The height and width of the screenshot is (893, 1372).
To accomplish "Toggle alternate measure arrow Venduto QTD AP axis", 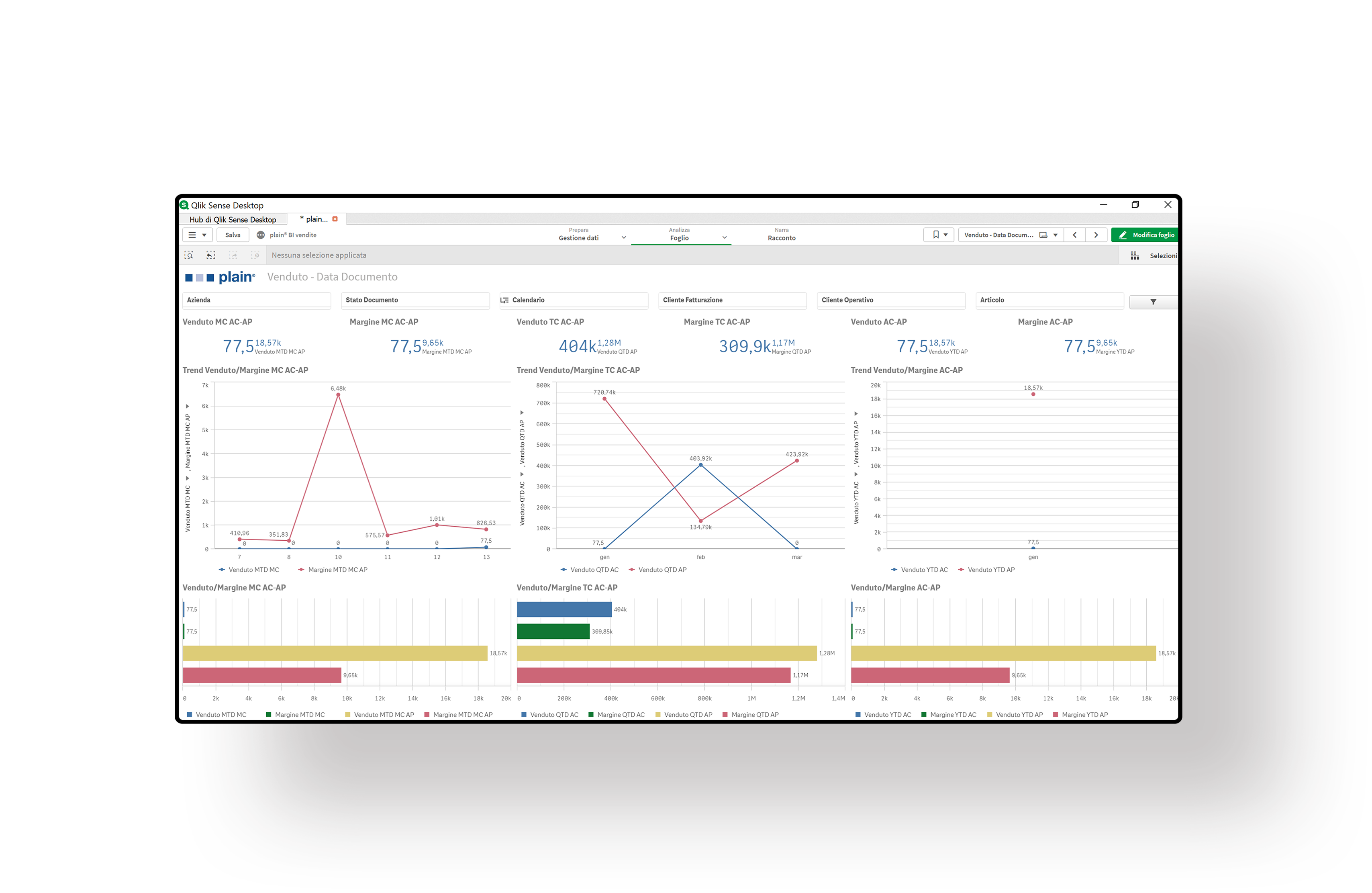I will (x=522, y=413).
